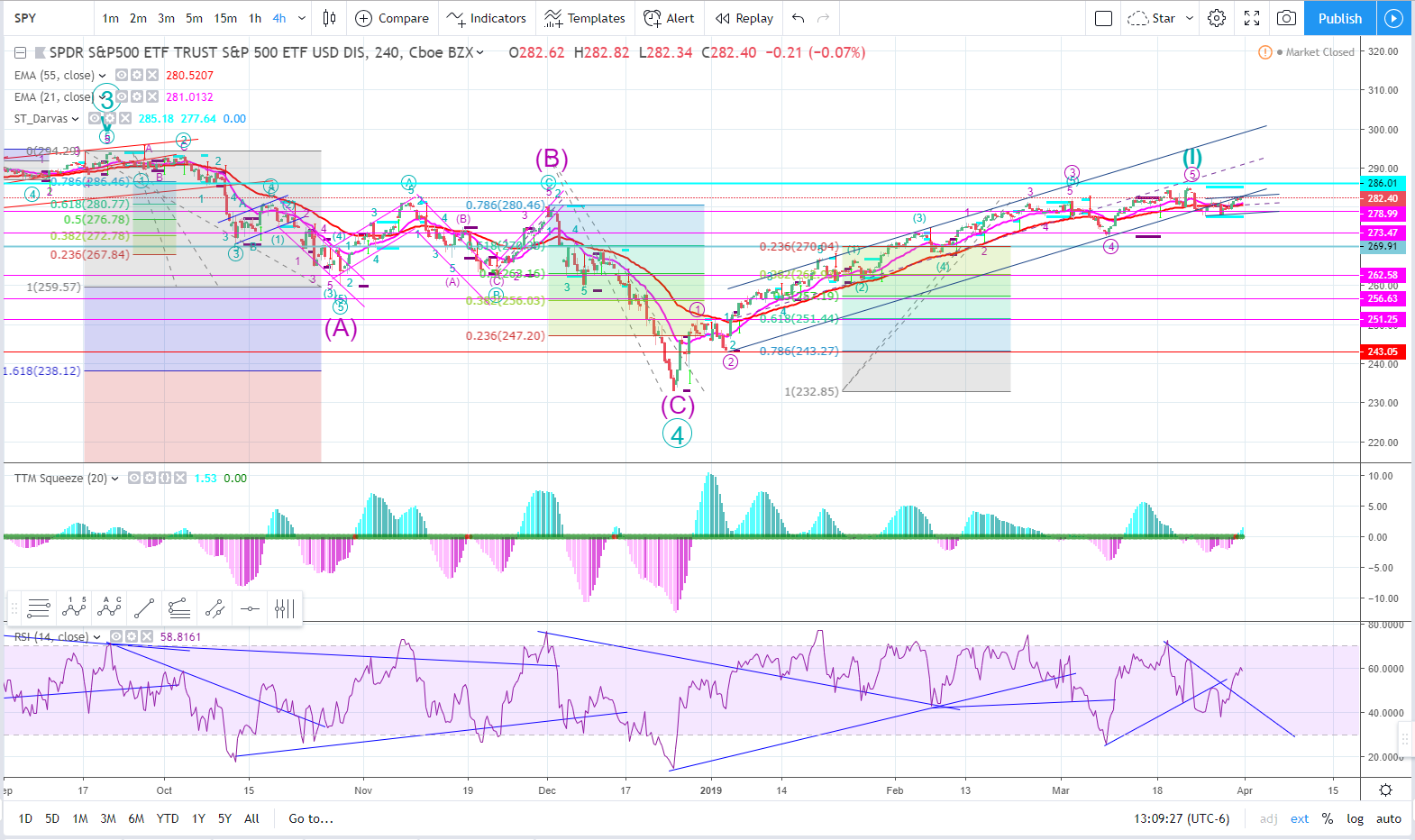This screenshot has height=840, width=1415.
Task: Open ST_Darvas indicator settings gear
Action: 109,118
